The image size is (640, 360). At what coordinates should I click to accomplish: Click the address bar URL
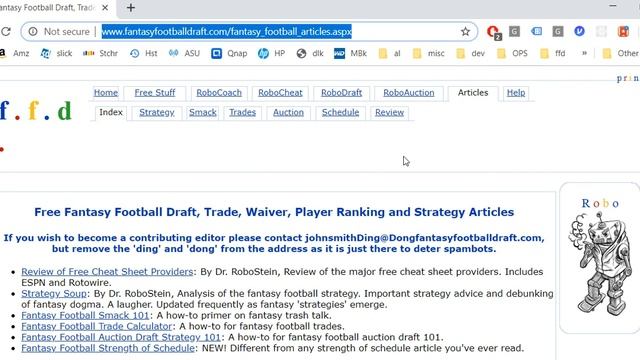click(227, 31)
